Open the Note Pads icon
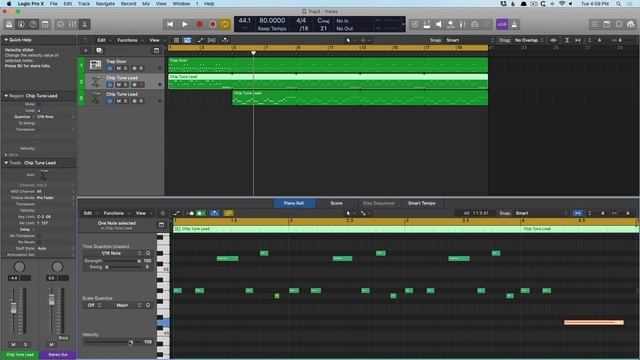 [x=607, y=24]
